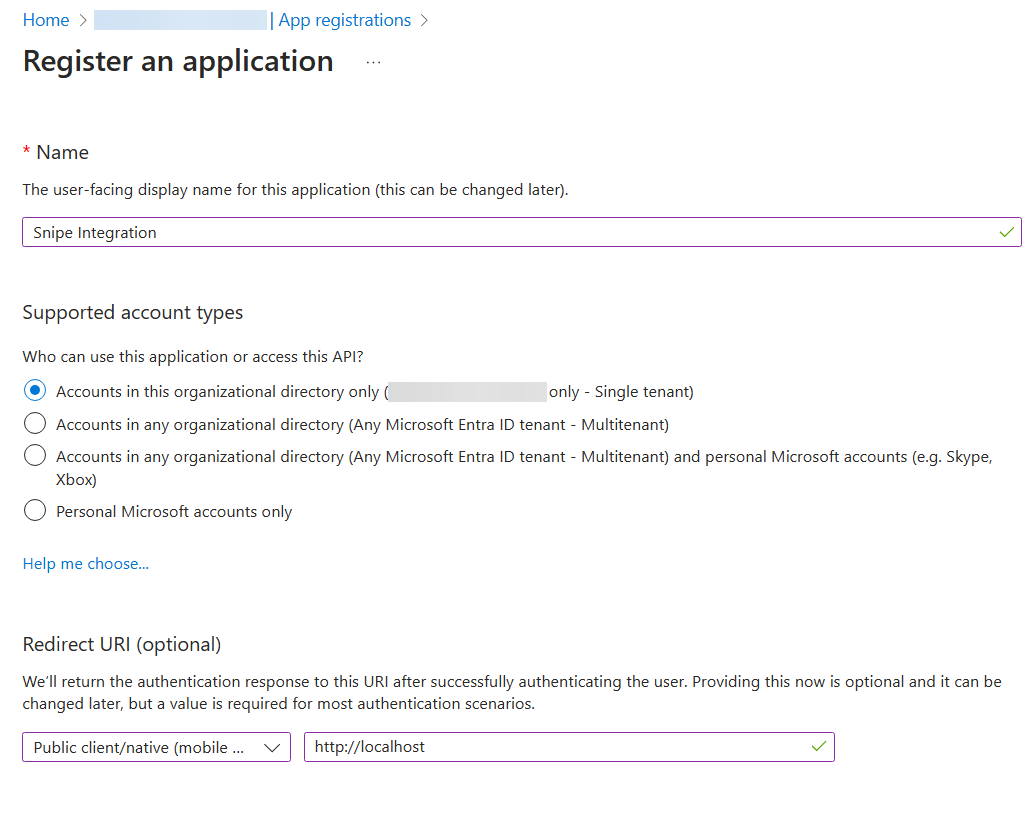Select the Single tenant accounts radio button
1035x817 pixels.
33,391
